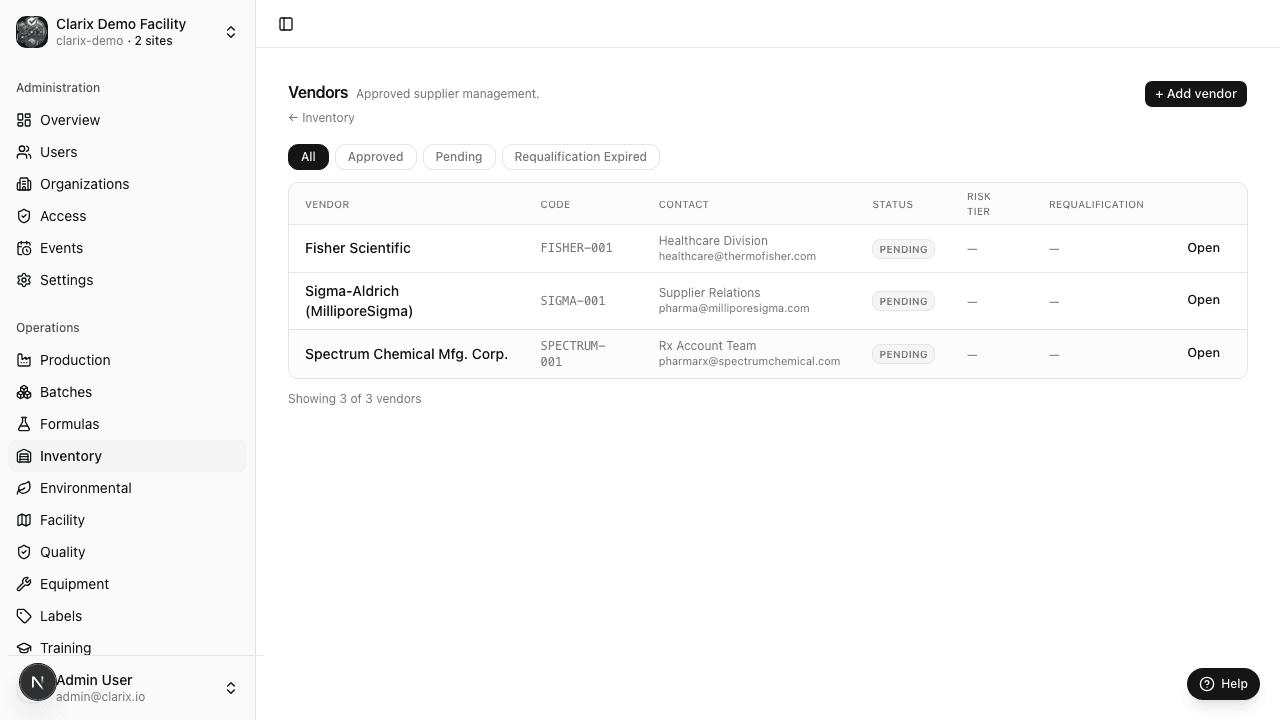Click the FISHER-001 vendor code
This screenshot has width=1280, height=720.
(x=576, y=248)
